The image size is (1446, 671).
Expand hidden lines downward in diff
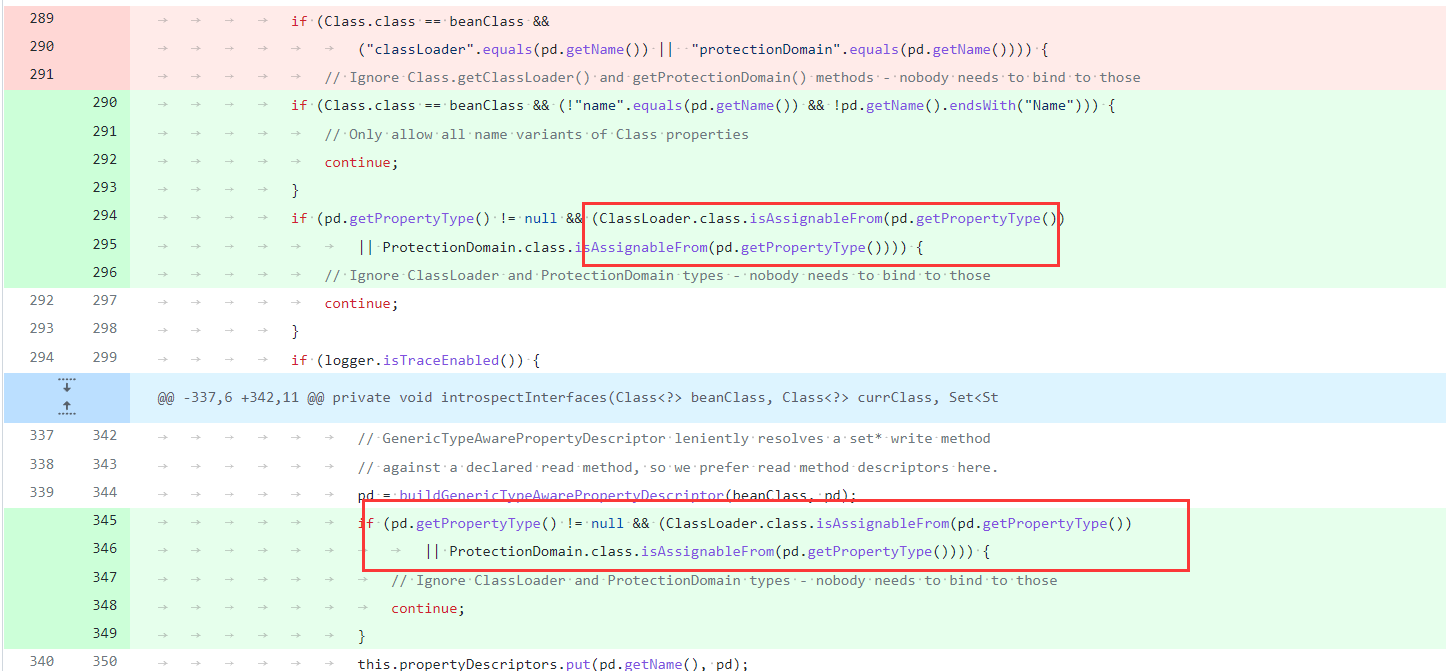point(67,386)
